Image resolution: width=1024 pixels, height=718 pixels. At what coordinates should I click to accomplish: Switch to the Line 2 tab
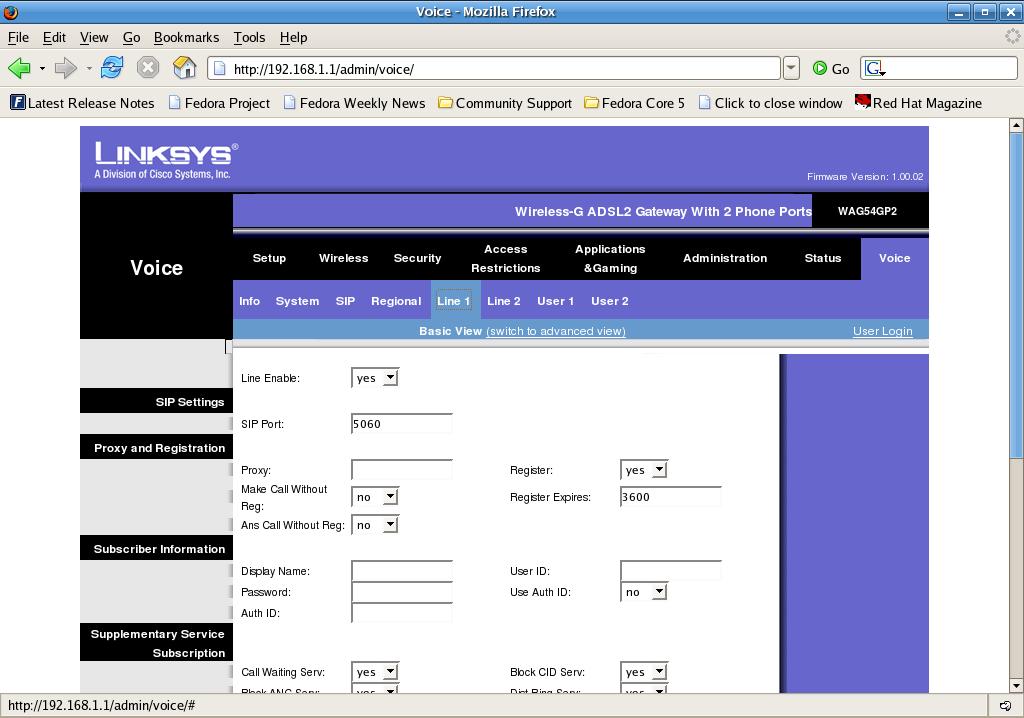(503, 301)
